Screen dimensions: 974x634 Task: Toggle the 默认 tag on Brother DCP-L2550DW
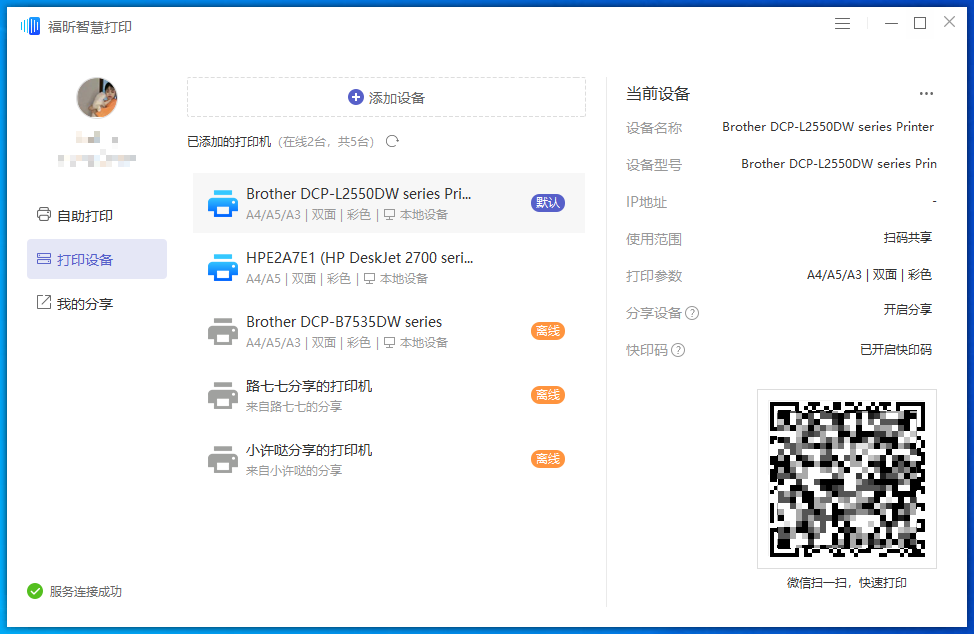(548, 202)
